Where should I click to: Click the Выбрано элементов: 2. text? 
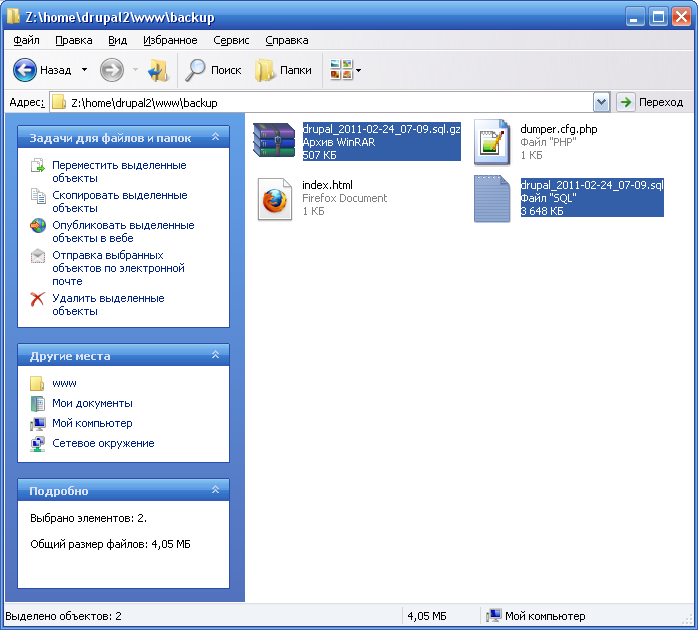pyautogui.click(x=89, y=518)
